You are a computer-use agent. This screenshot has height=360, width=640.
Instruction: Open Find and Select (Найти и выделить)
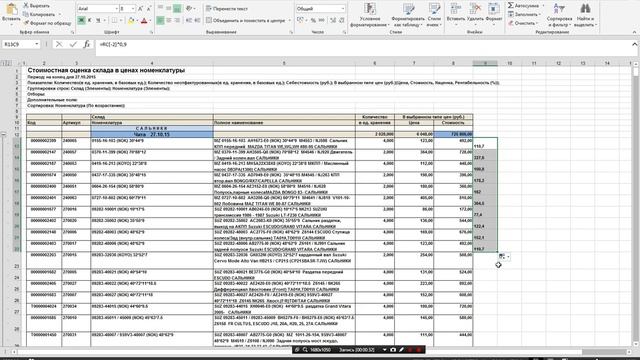pyautogui.click(x=585, y=15)
